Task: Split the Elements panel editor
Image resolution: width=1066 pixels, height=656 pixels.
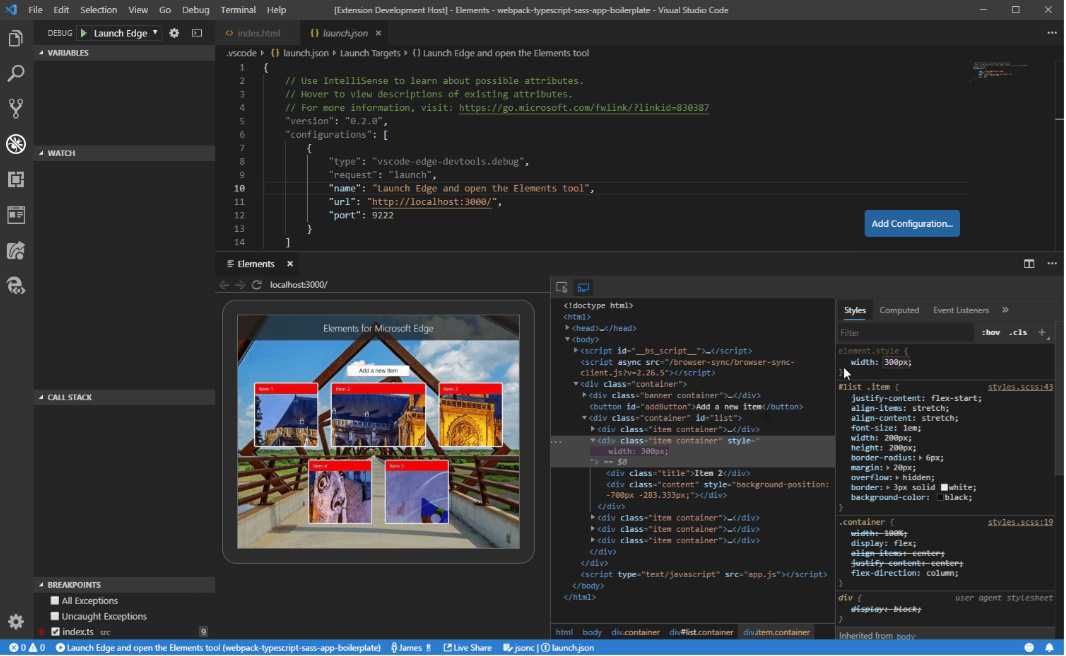Action: pos(1029,264)
